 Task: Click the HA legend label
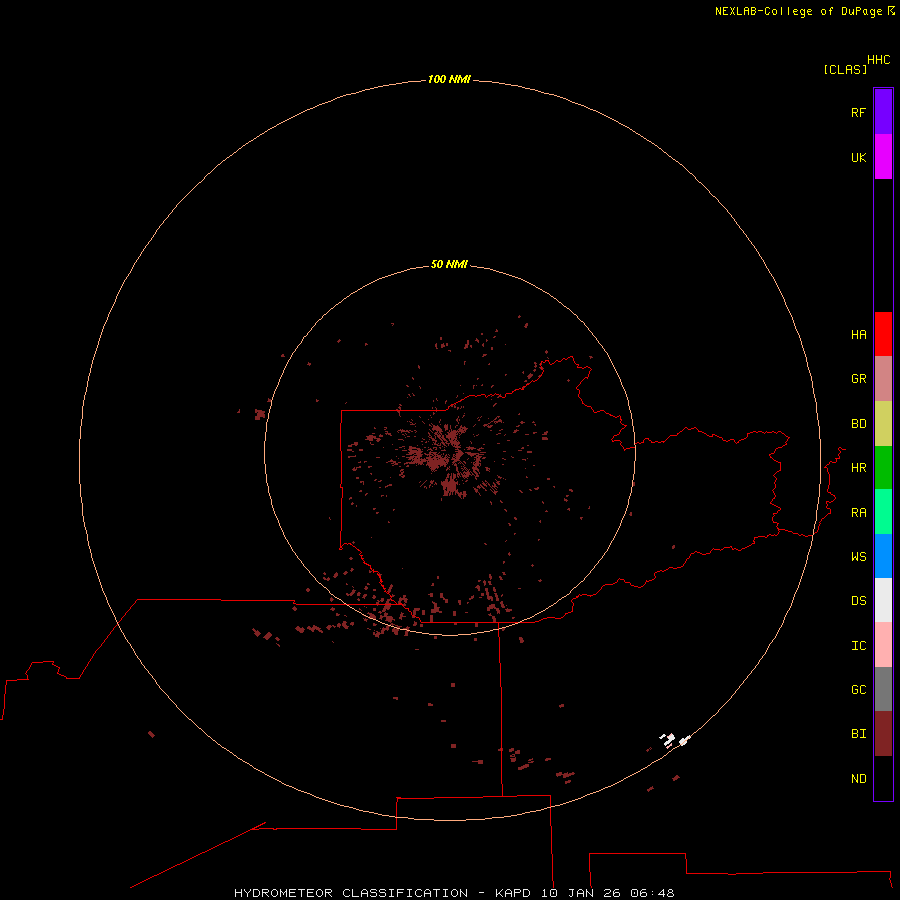coord(858,335)
